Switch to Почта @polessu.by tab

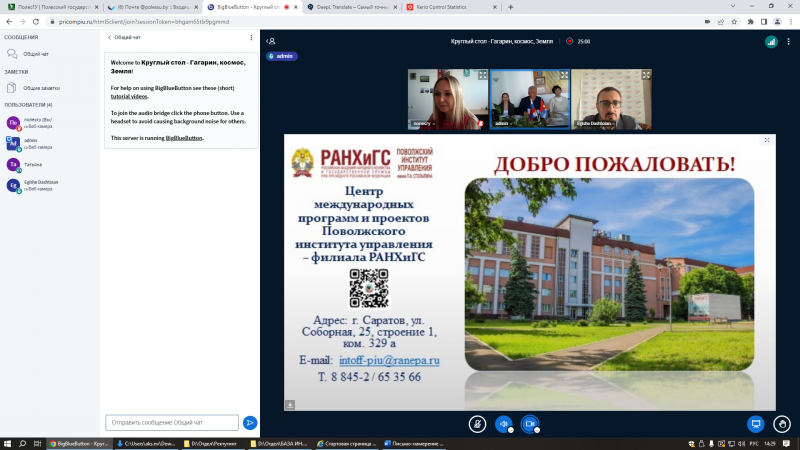pyautogui.click(x=152, y=7)
